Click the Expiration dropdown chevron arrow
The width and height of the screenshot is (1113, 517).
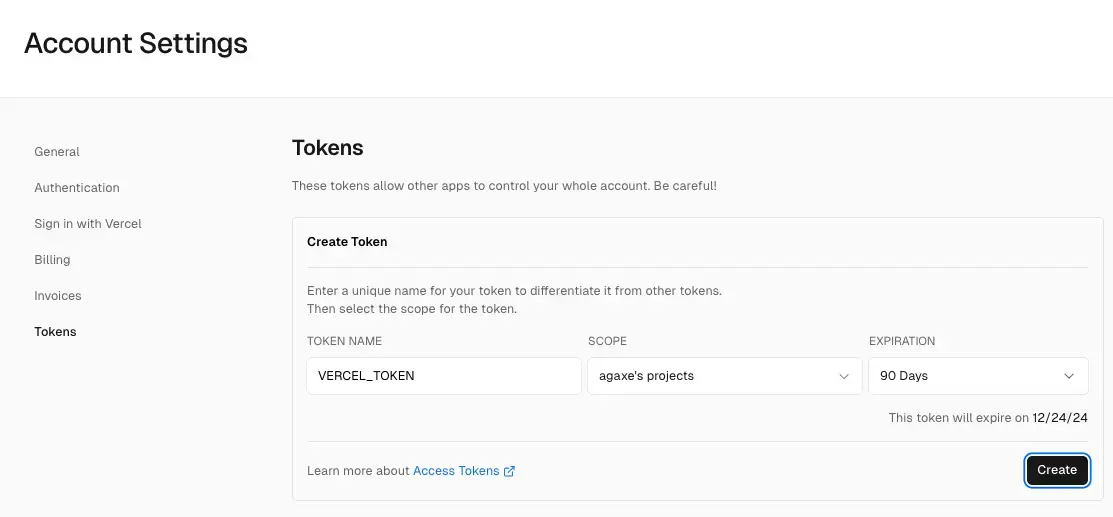point(1069,376)
